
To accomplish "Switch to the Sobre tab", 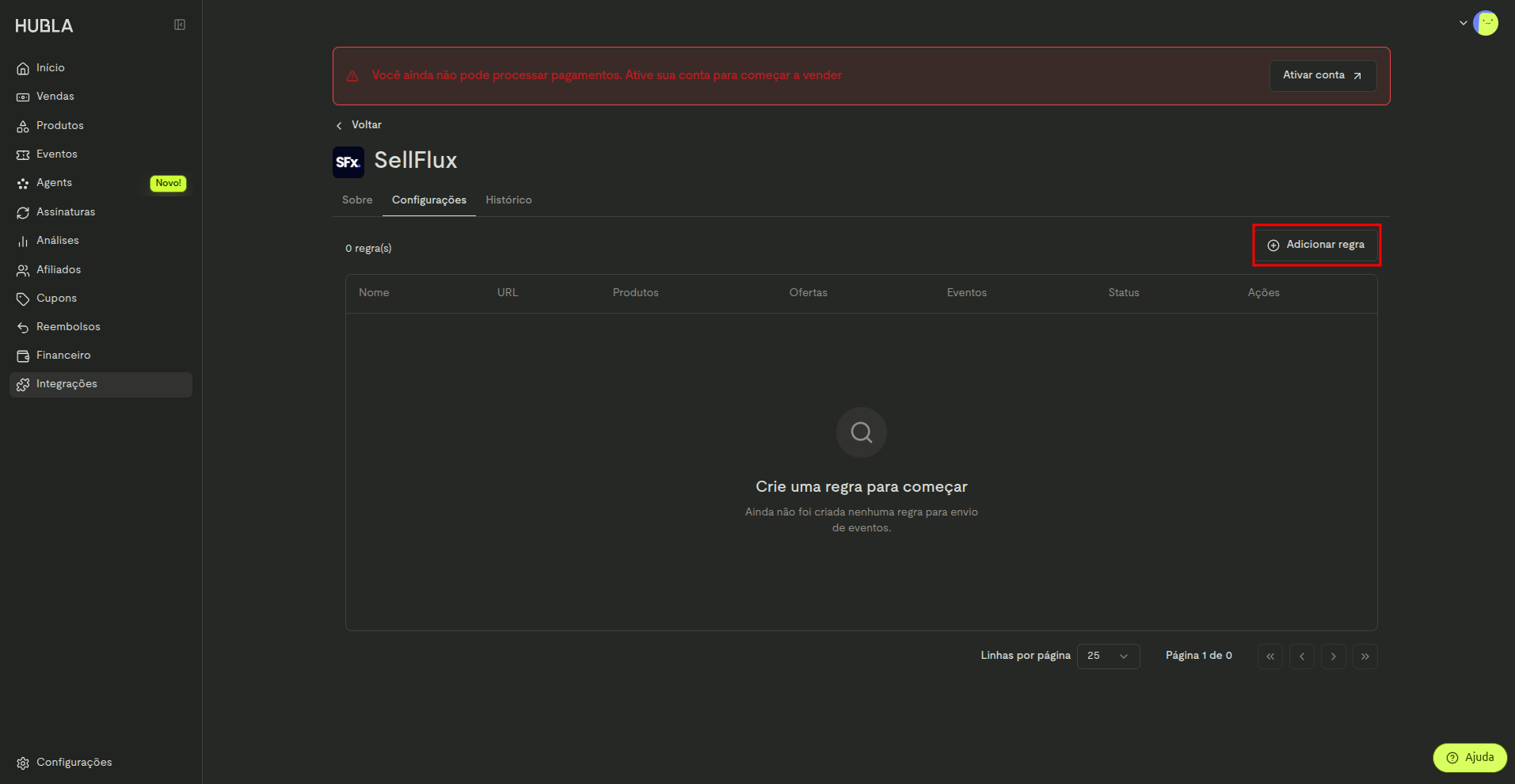I will pos(357,200).
